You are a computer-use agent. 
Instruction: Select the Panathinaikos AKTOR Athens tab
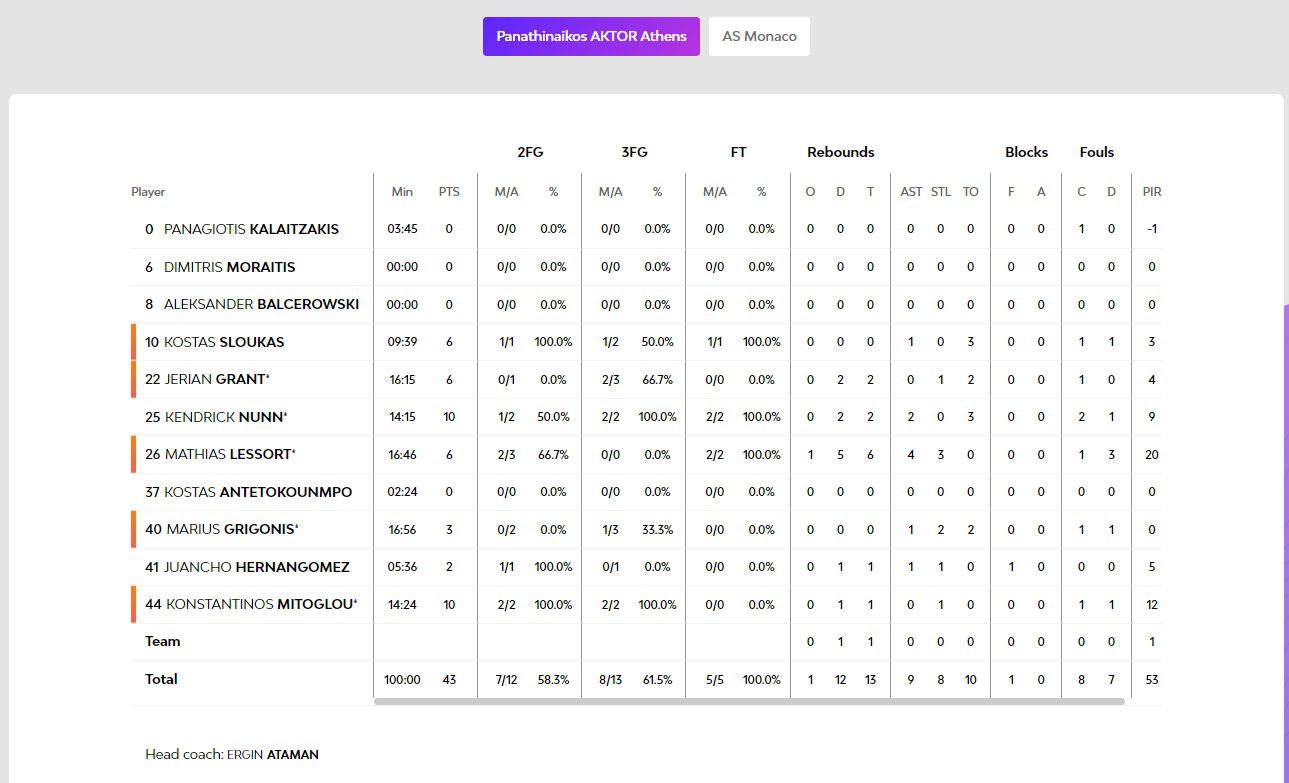pyautogui.click(x=591, y=37)
